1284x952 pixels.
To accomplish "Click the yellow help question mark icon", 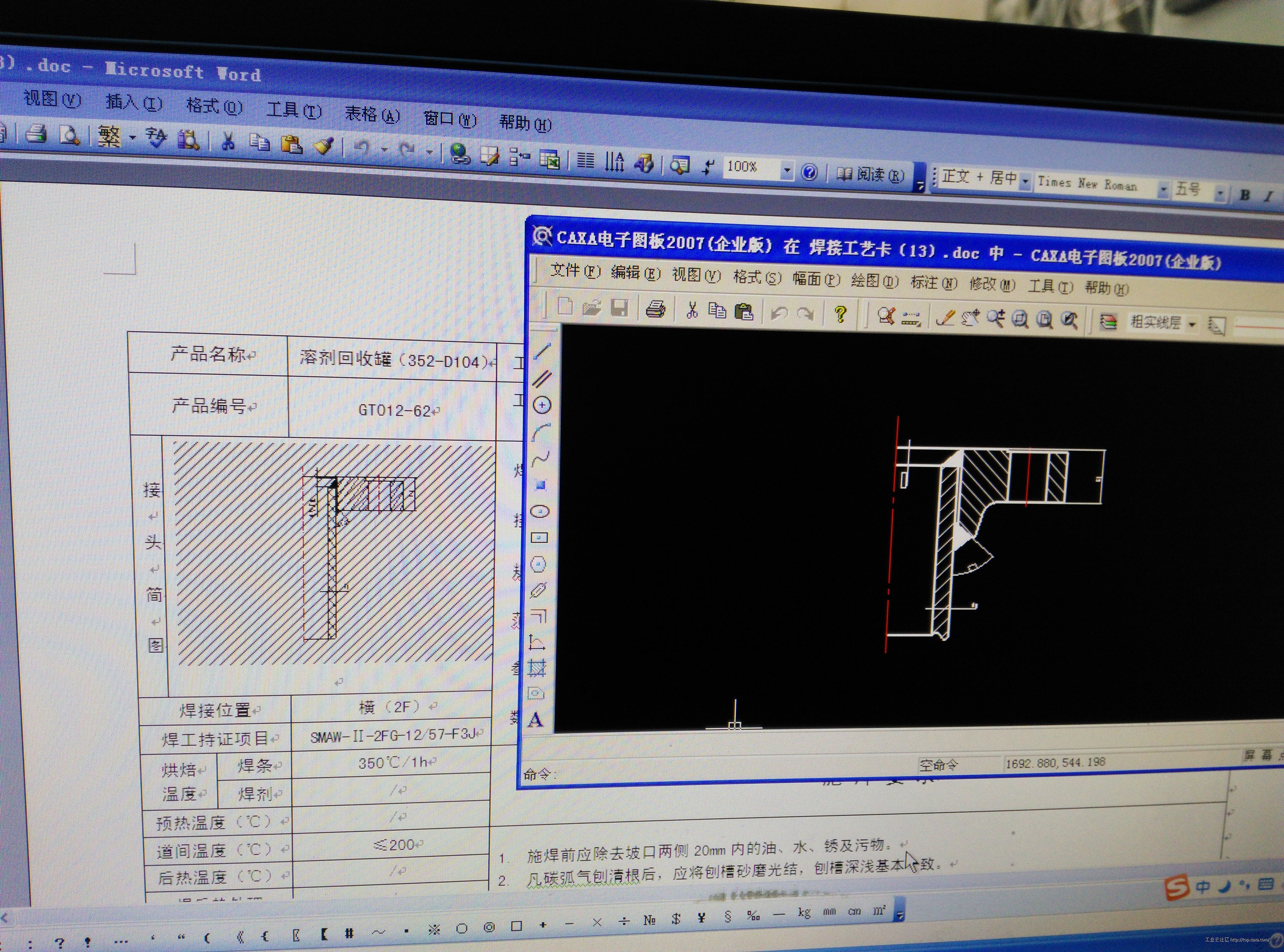I will coord(840,314).
